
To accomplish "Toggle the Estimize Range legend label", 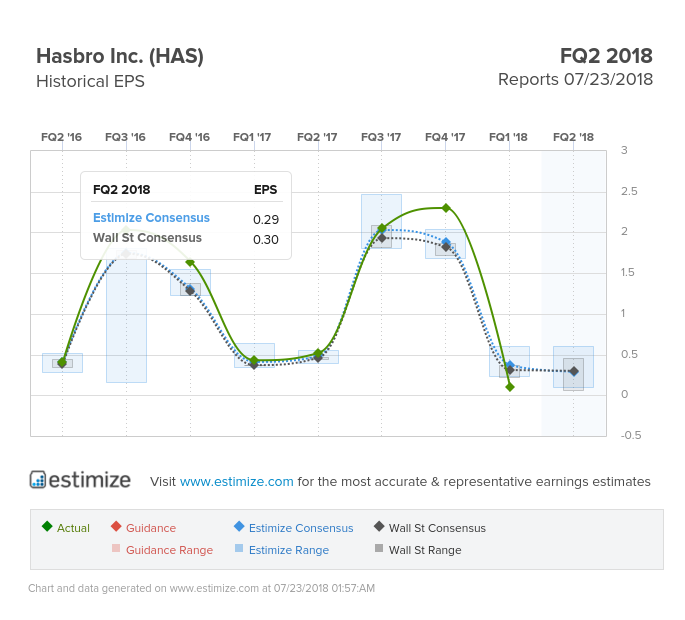I will pyautogui.click(x=289, y=550).
